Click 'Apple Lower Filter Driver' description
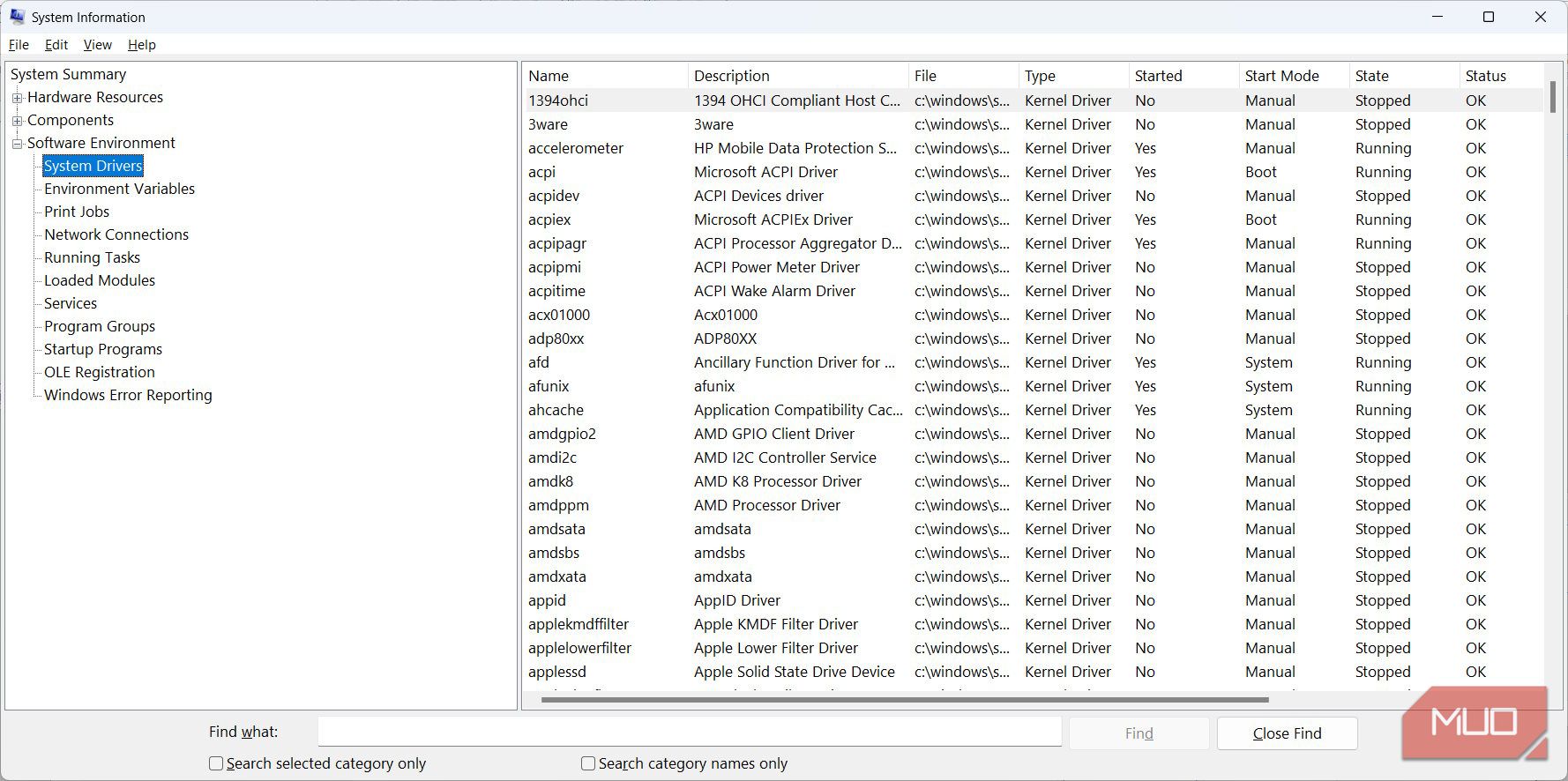This screenshot has width=1568, height=781. 776,648
